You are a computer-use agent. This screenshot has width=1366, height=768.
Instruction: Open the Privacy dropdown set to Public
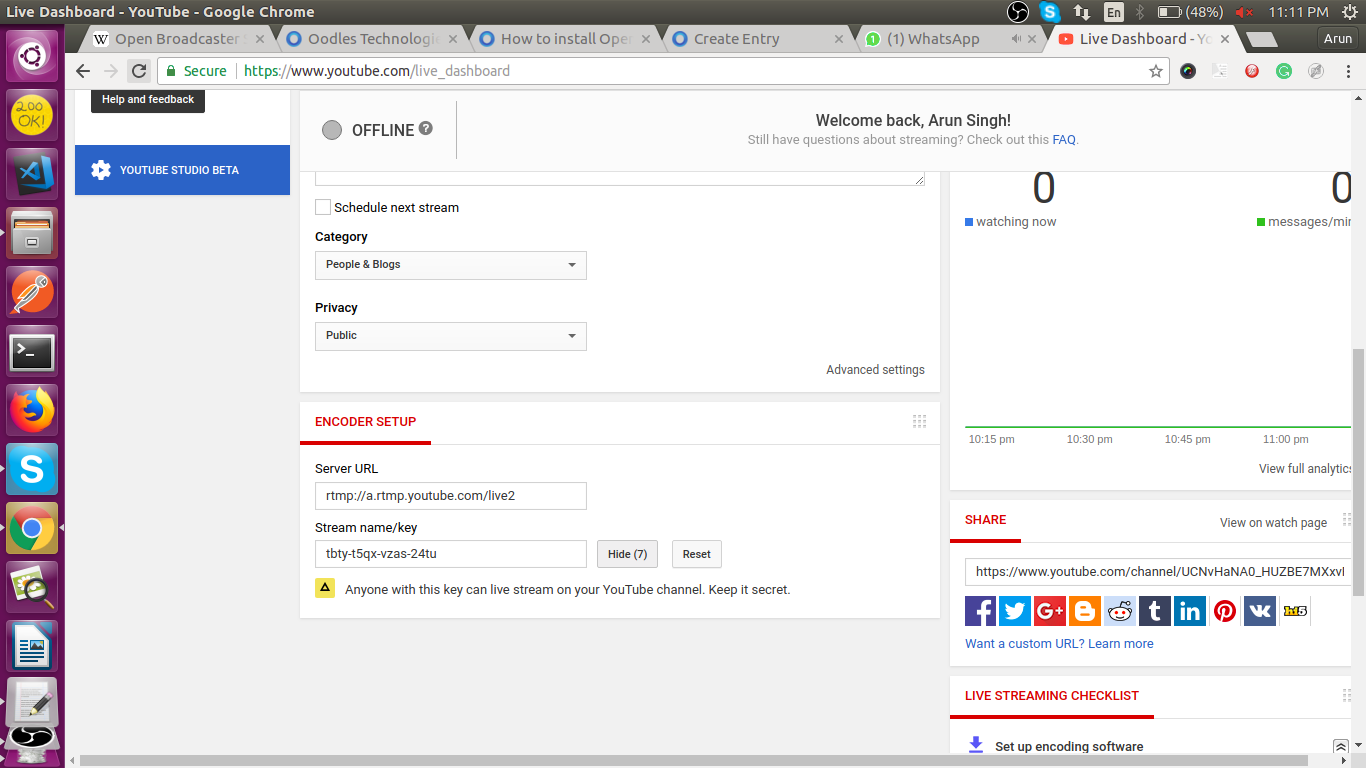point(451,336)
